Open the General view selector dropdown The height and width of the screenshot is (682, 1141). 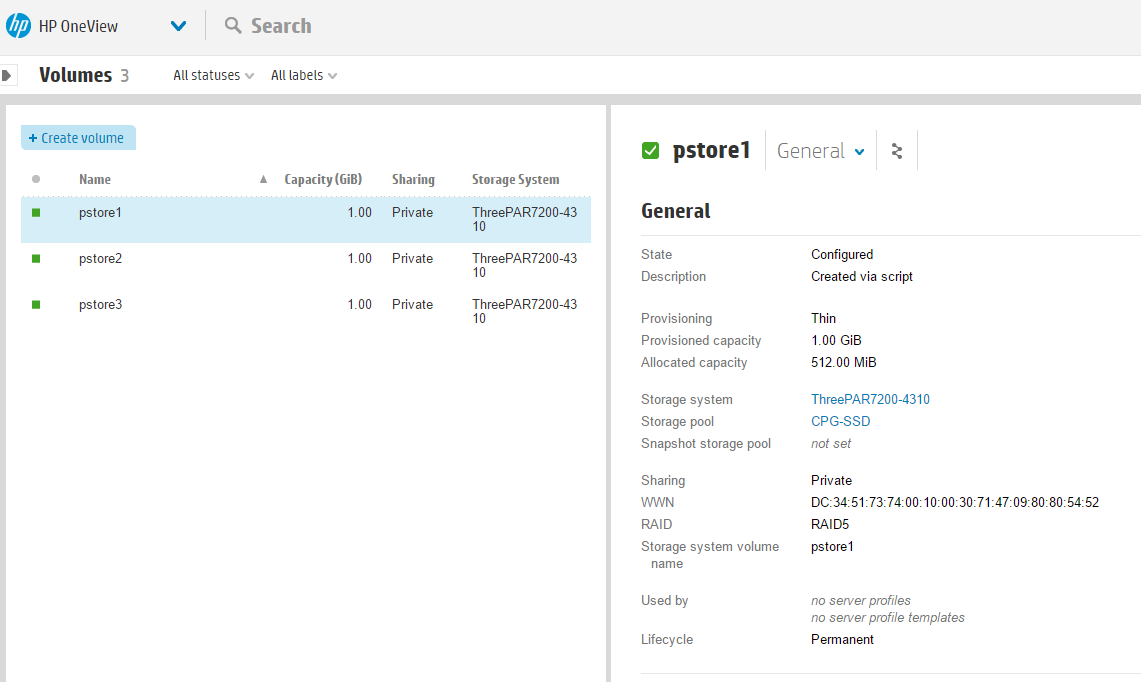(x=820, y=151)
